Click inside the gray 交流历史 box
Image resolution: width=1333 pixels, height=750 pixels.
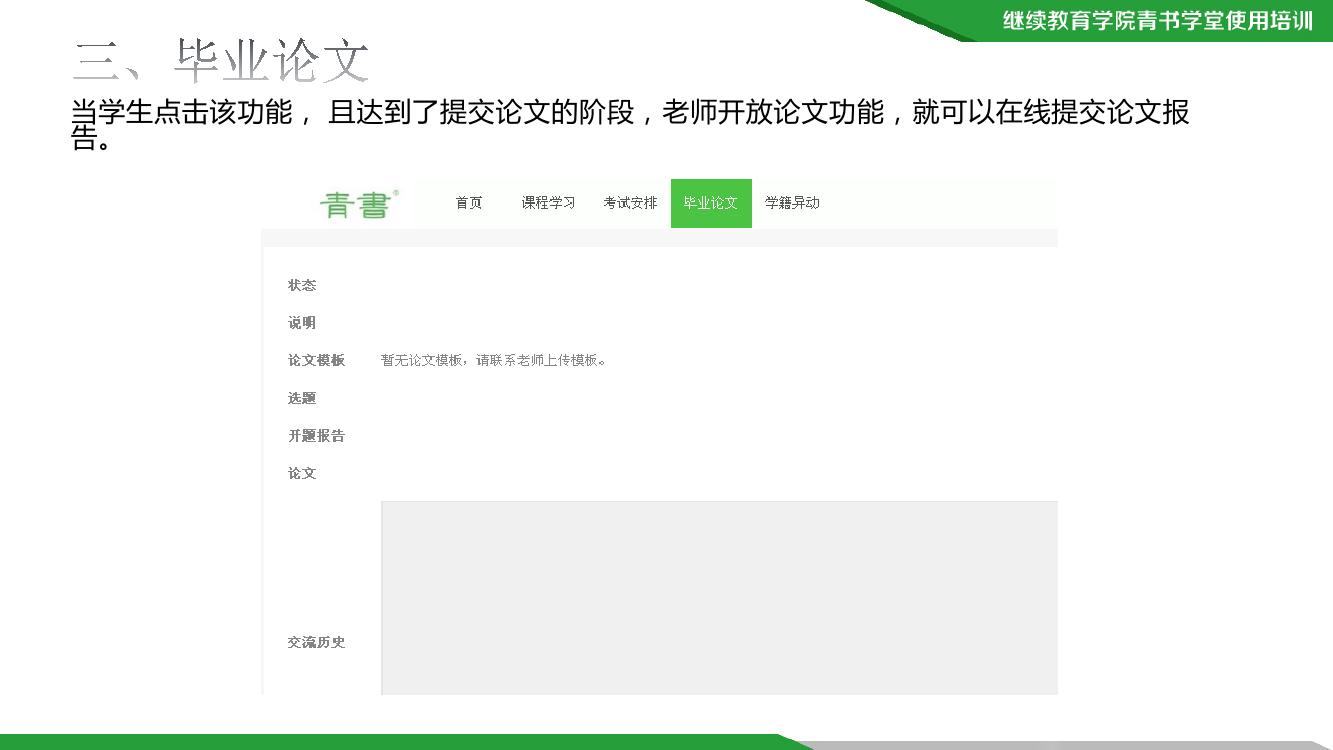point(718,597)
